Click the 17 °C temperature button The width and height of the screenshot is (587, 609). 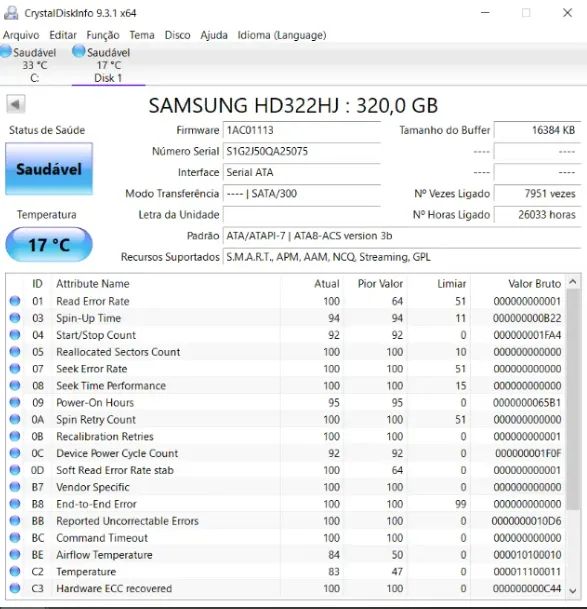49,245
